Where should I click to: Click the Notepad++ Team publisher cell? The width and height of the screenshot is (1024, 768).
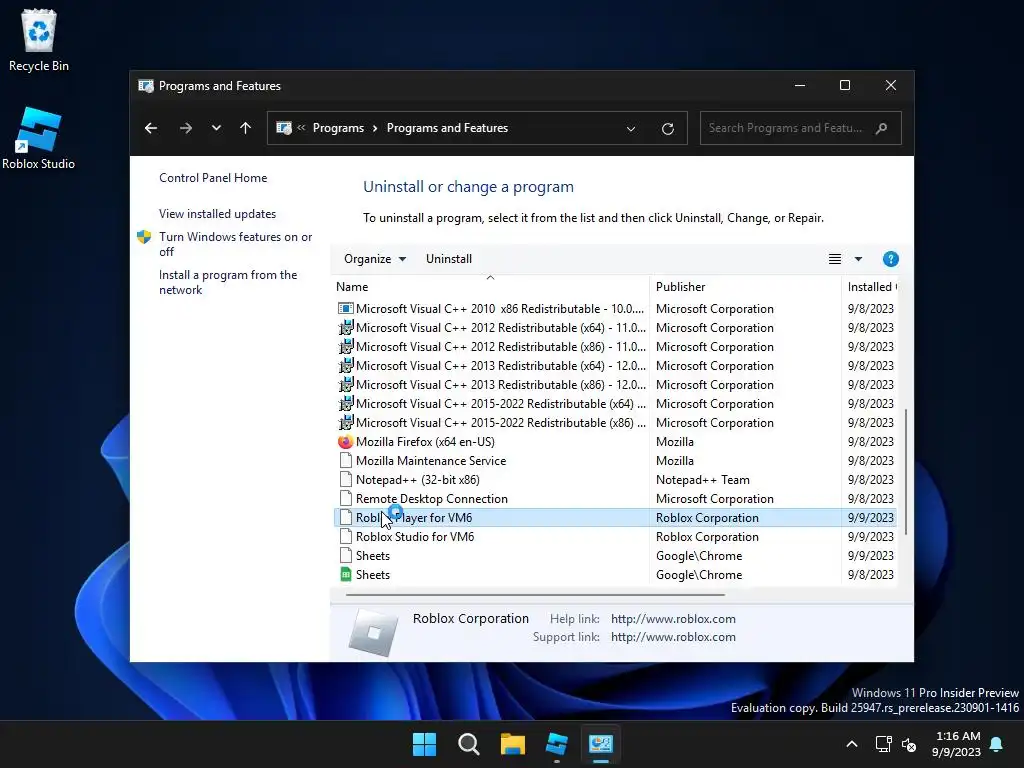click(703, 479)
